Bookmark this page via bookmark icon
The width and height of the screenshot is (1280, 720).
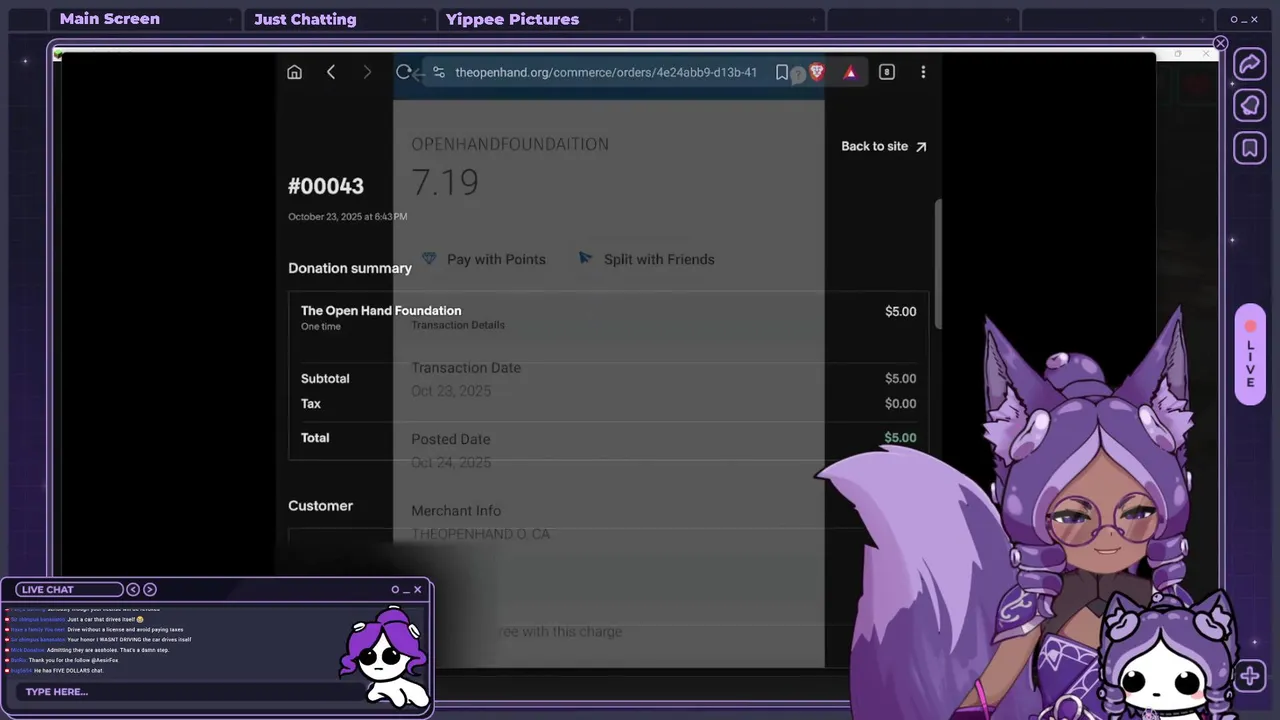(x=782, y=72)
